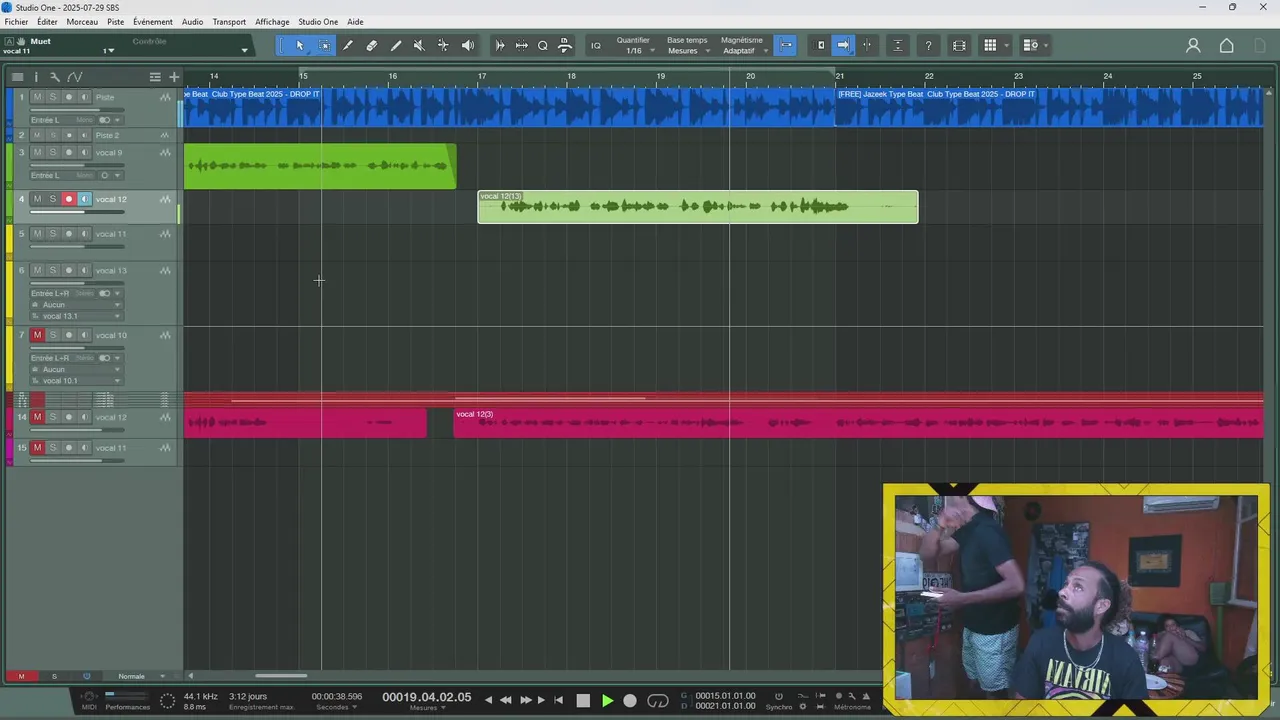Select the vocal 12(13) audio clip
Viewport: 1280px width, 720px height.
pyautogui.click(x=698, y=207)
